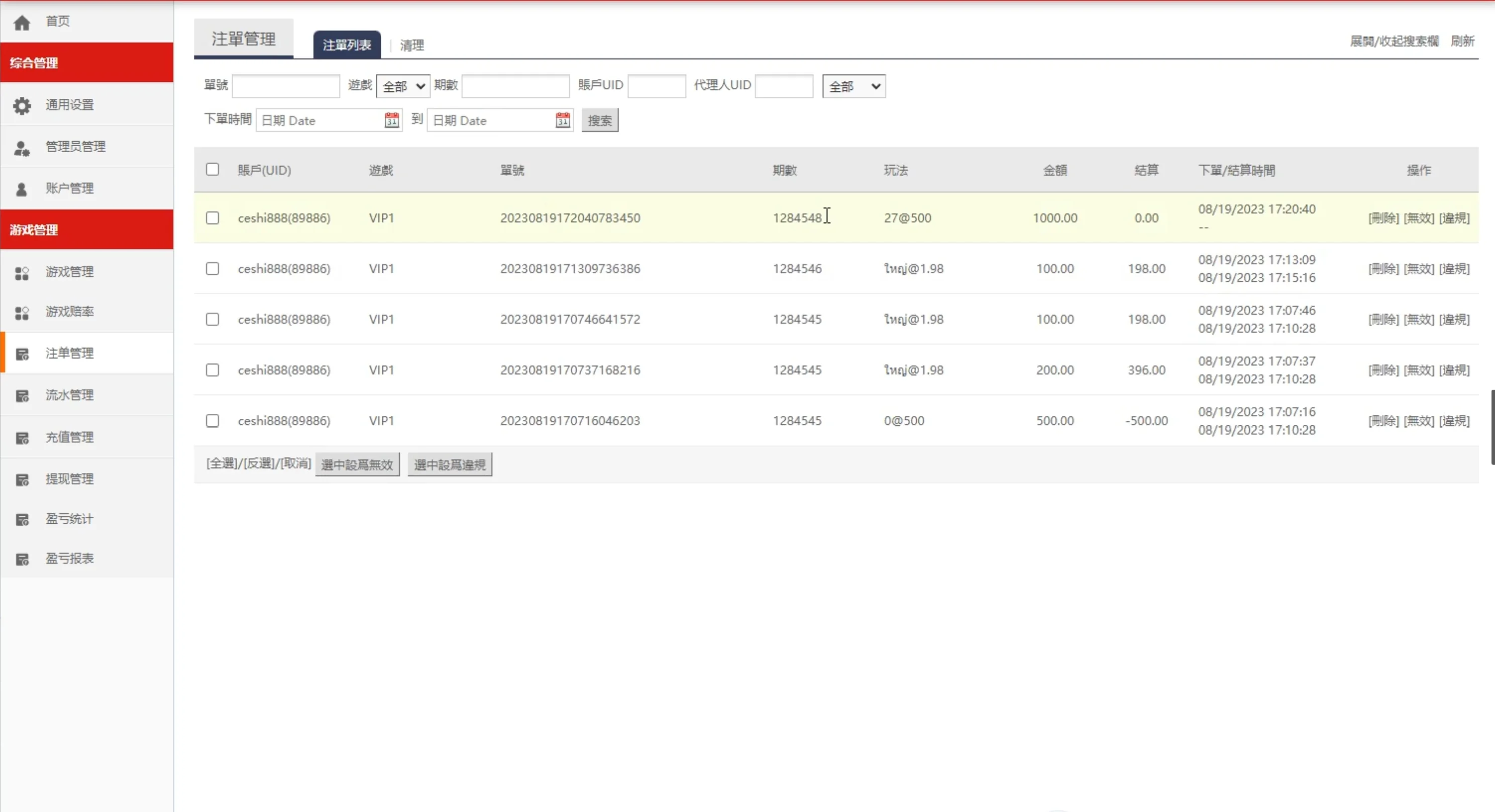Screen dimensions: 1495x812
Task: Click 選中設爲無效 button
Action: click(357, 465)
